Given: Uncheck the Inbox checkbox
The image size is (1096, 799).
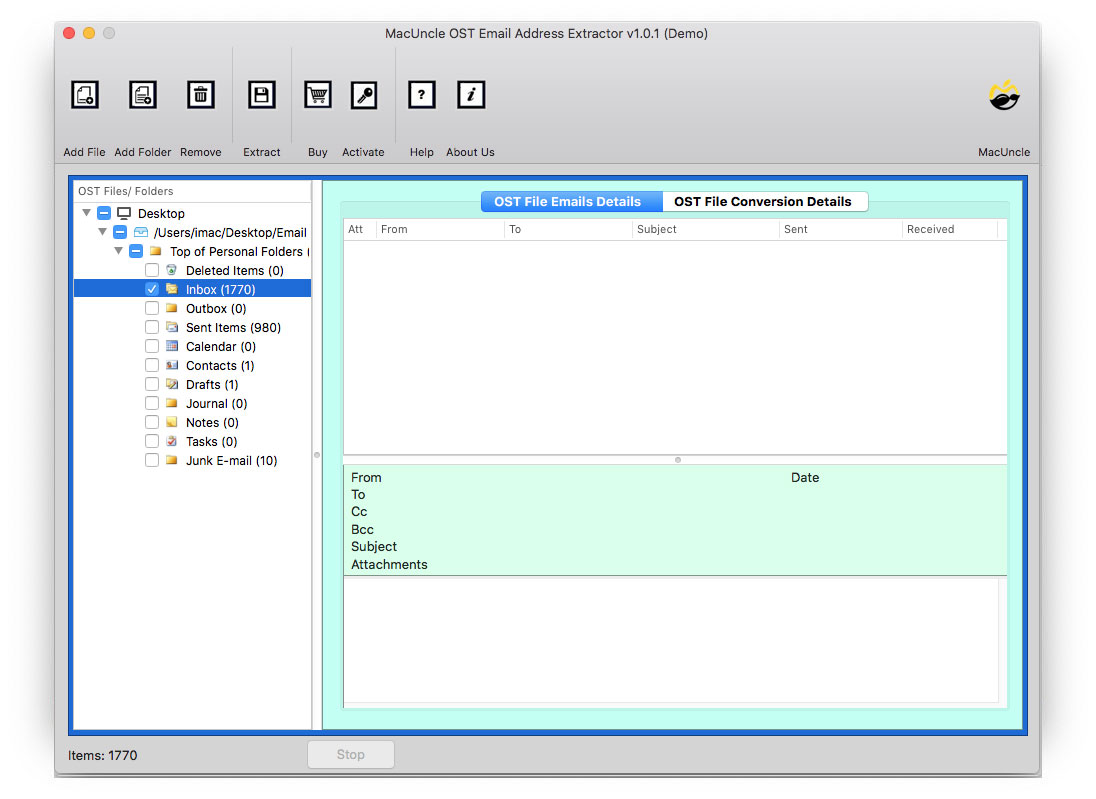Looking at the screenshot, I should coord(152,289).
